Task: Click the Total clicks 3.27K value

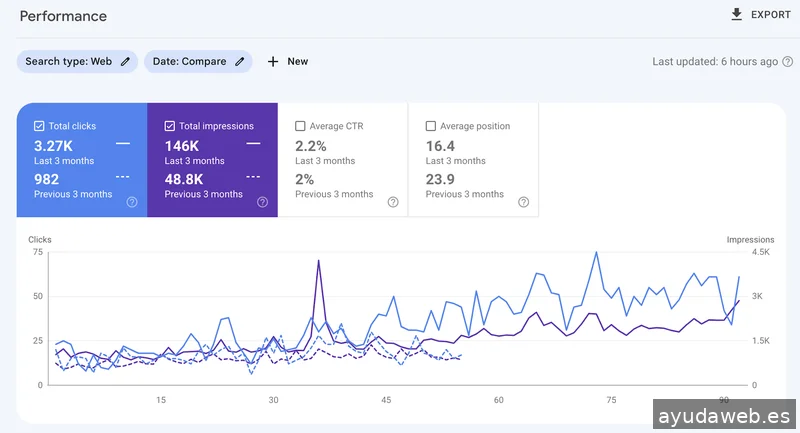Action: click(x=54, y=146)
